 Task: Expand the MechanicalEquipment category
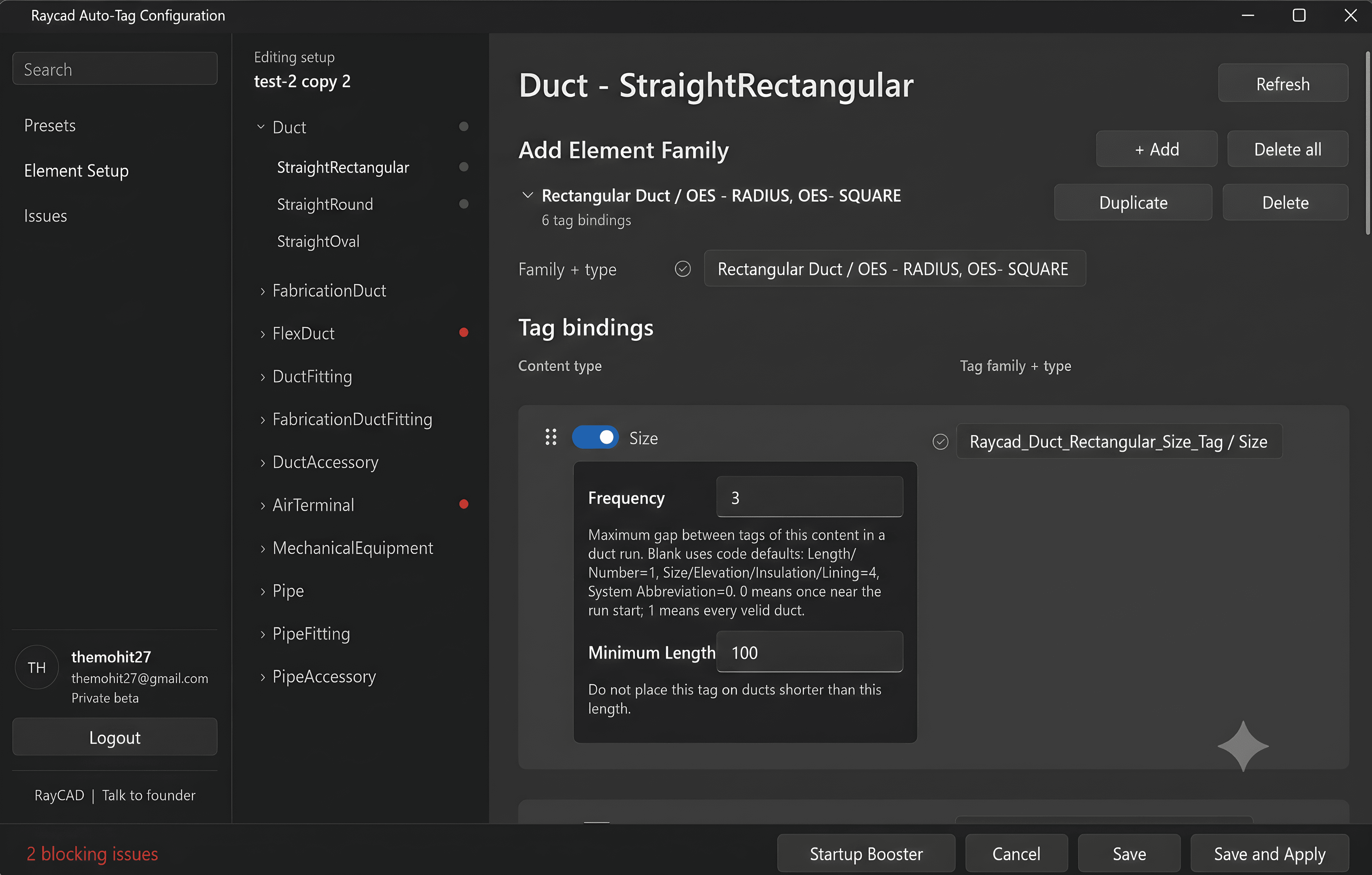tap(262, 548)
